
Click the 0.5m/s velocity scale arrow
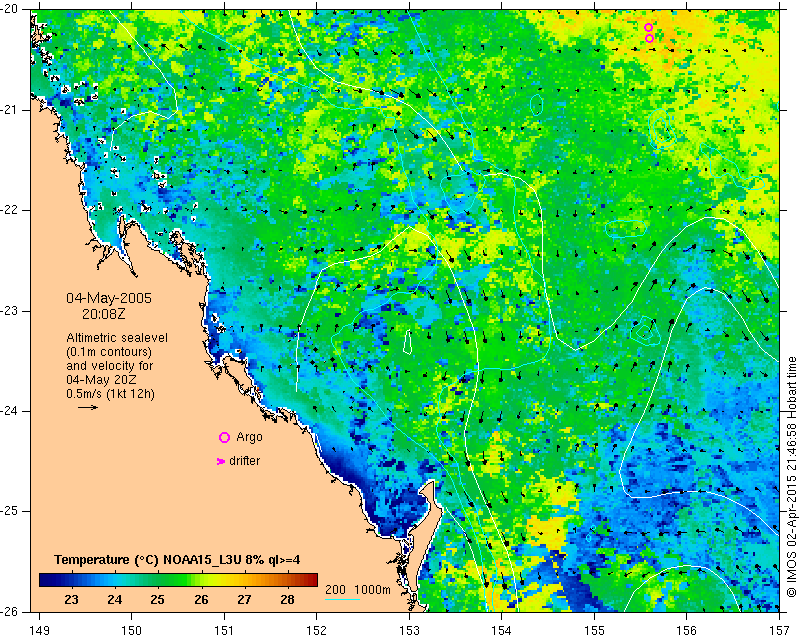(88, 407)
